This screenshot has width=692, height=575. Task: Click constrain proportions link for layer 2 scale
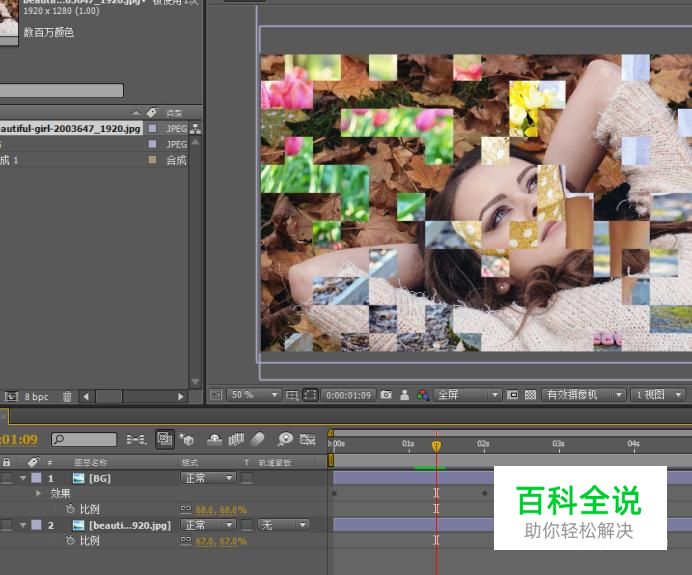[x=186, y=541]
